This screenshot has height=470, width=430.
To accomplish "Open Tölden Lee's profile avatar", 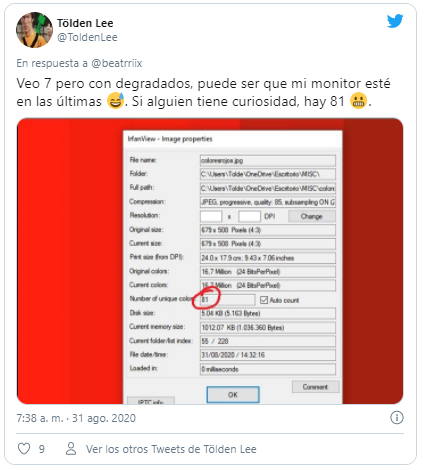I will (x=34, y=30).
